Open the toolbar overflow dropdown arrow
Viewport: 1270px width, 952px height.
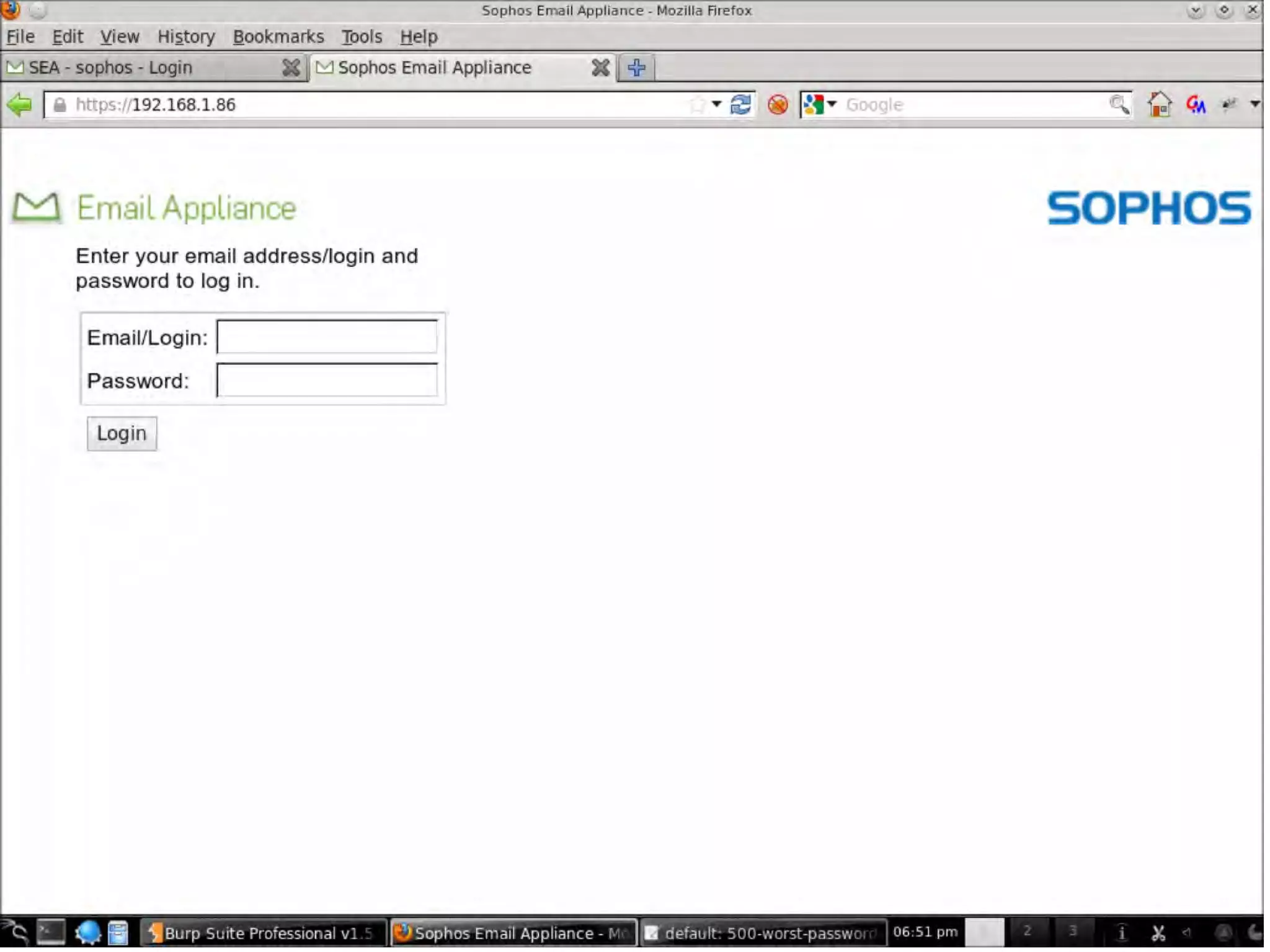(x=1254, y=104)
